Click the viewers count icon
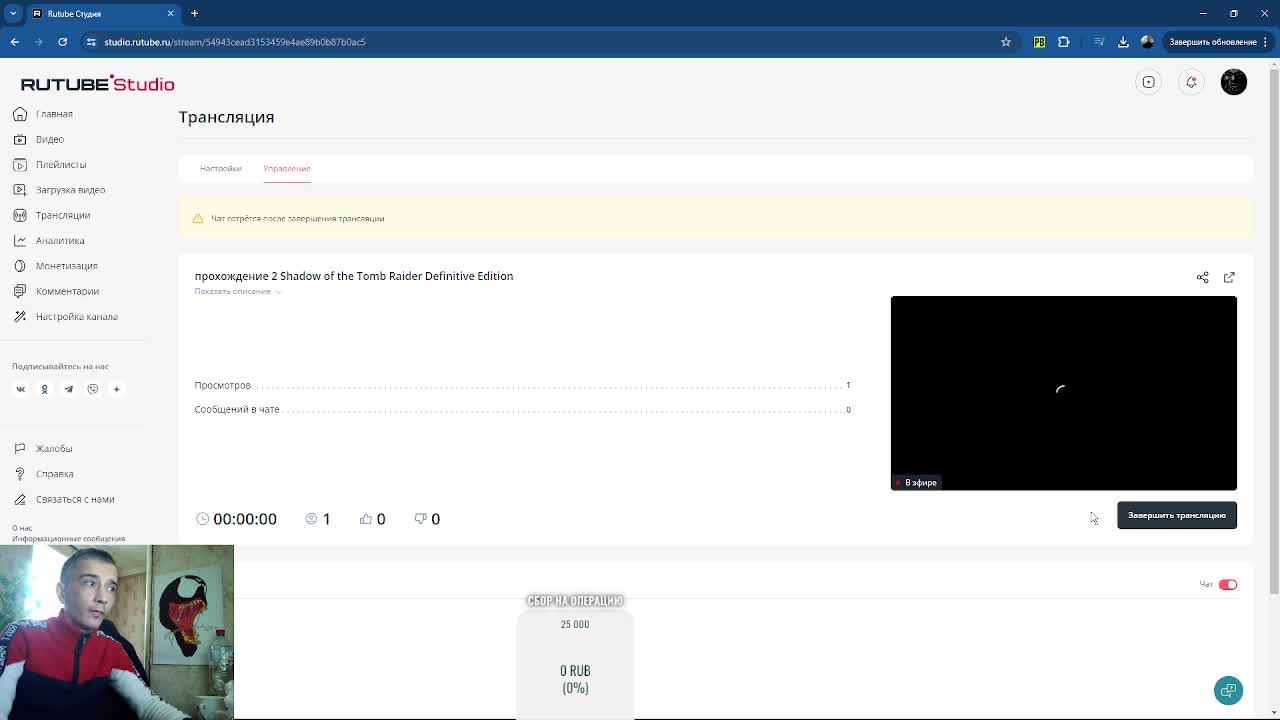This screenshot has height=720, width=1280. tap(311, 519)
